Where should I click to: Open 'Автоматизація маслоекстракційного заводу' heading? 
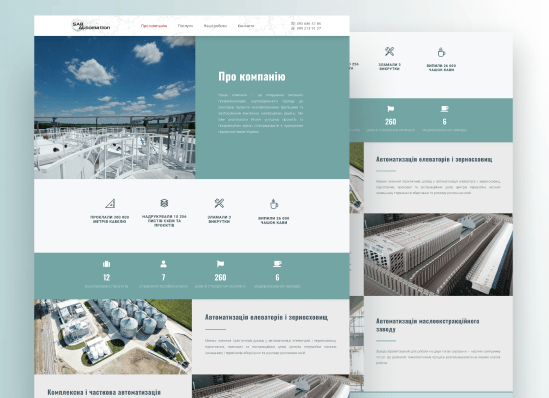point(428,325)
